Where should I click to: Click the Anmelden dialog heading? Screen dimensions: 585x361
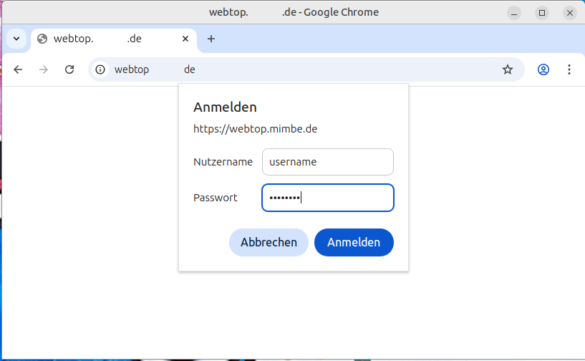click(225, 107)
